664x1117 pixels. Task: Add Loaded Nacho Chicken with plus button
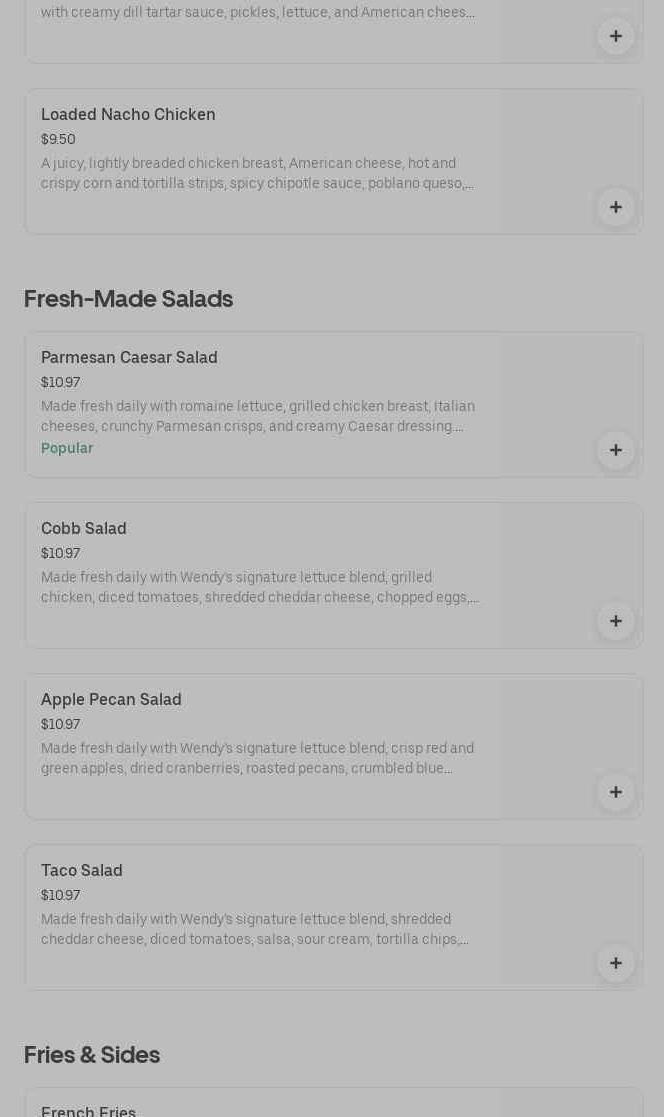[x=615, y=207]
